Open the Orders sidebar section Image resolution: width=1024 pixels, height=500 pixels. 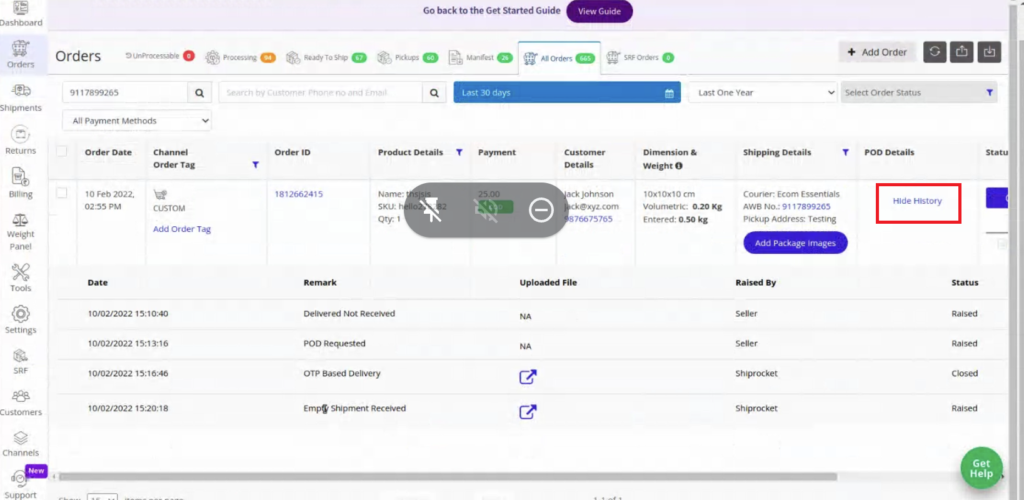coord(21,54)
